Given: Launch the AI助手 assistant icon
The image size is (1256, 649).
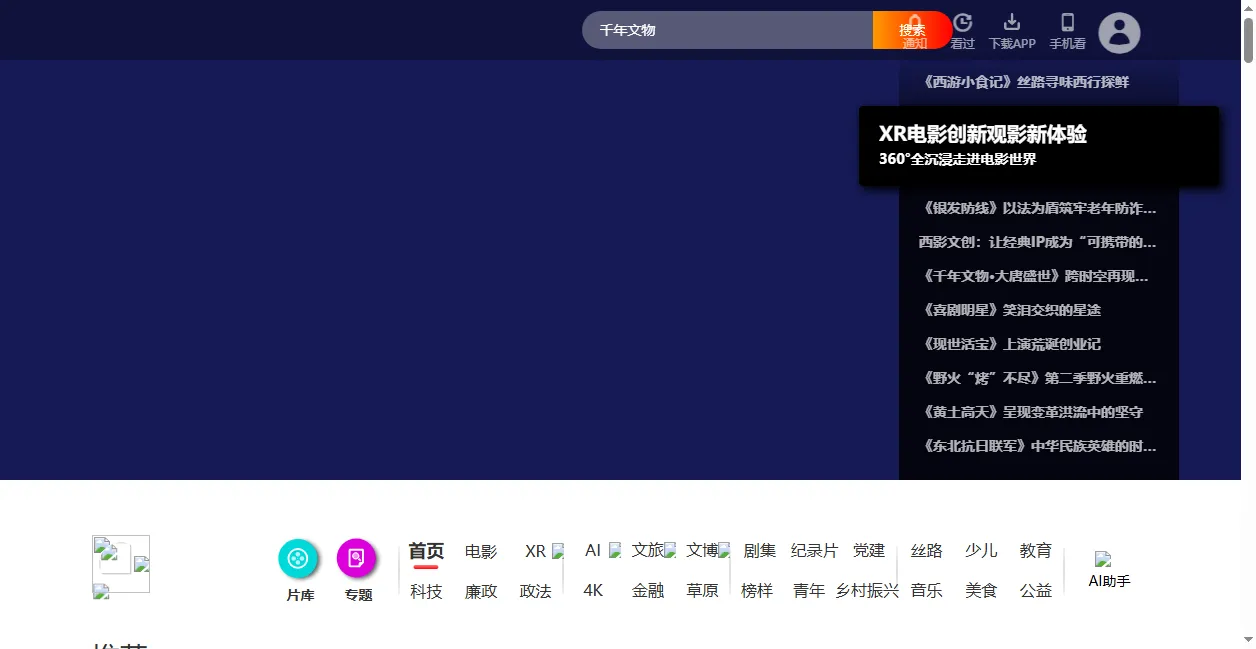Looking at the screenshot, I should (x=1107, y=567).
